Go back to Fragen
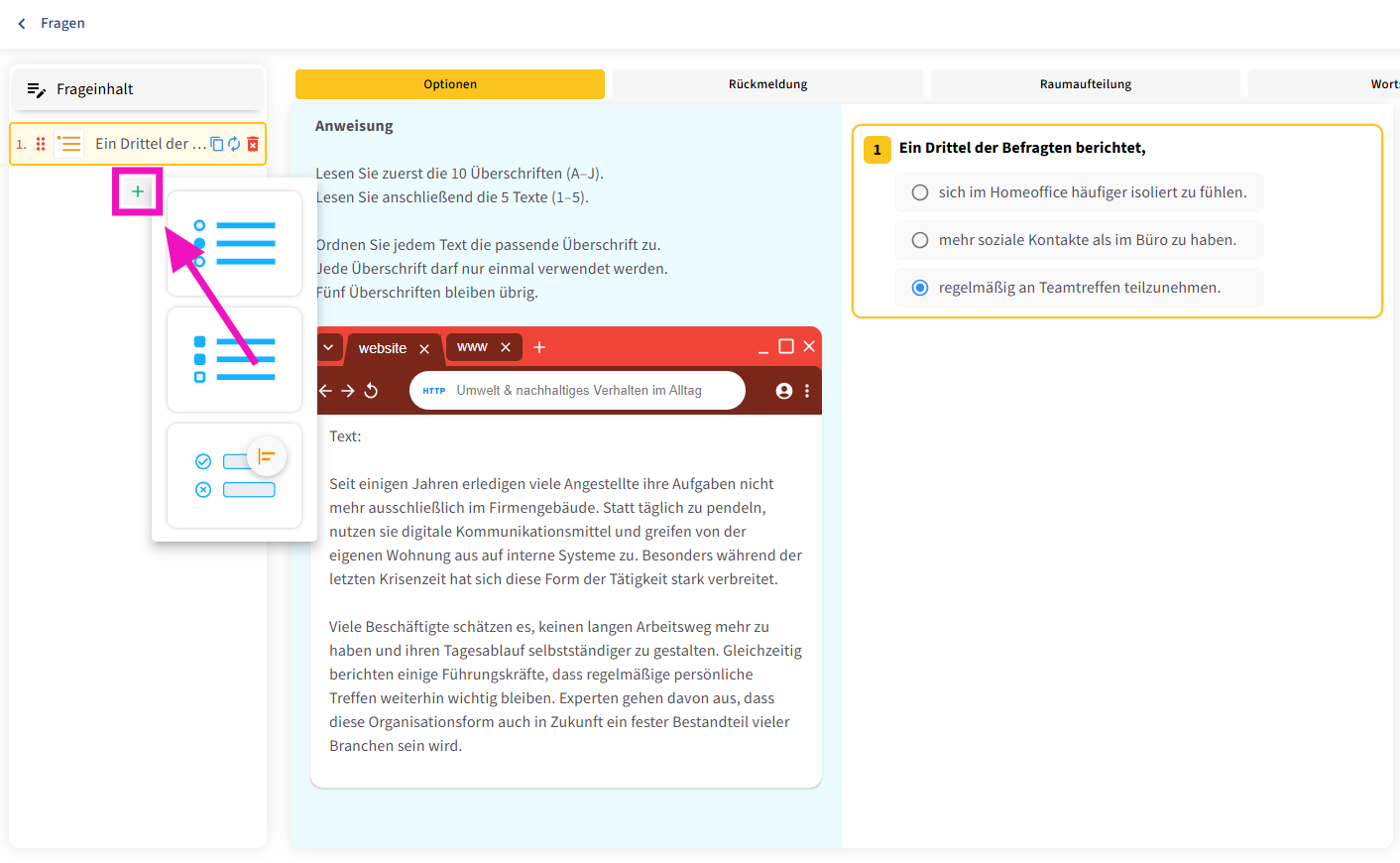The width and height of the screenshot is (1400, 863). click(52, 23)
